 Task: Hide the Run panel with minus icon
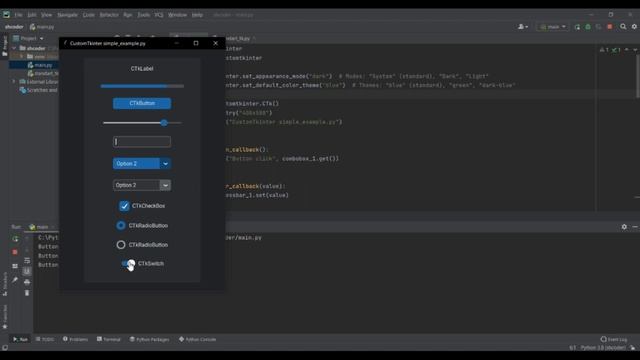click(635, 227)
